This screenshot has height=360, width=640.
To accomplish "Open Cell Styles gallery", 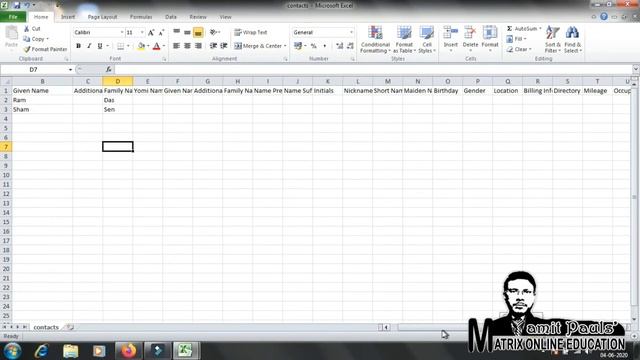I will 427,39.
